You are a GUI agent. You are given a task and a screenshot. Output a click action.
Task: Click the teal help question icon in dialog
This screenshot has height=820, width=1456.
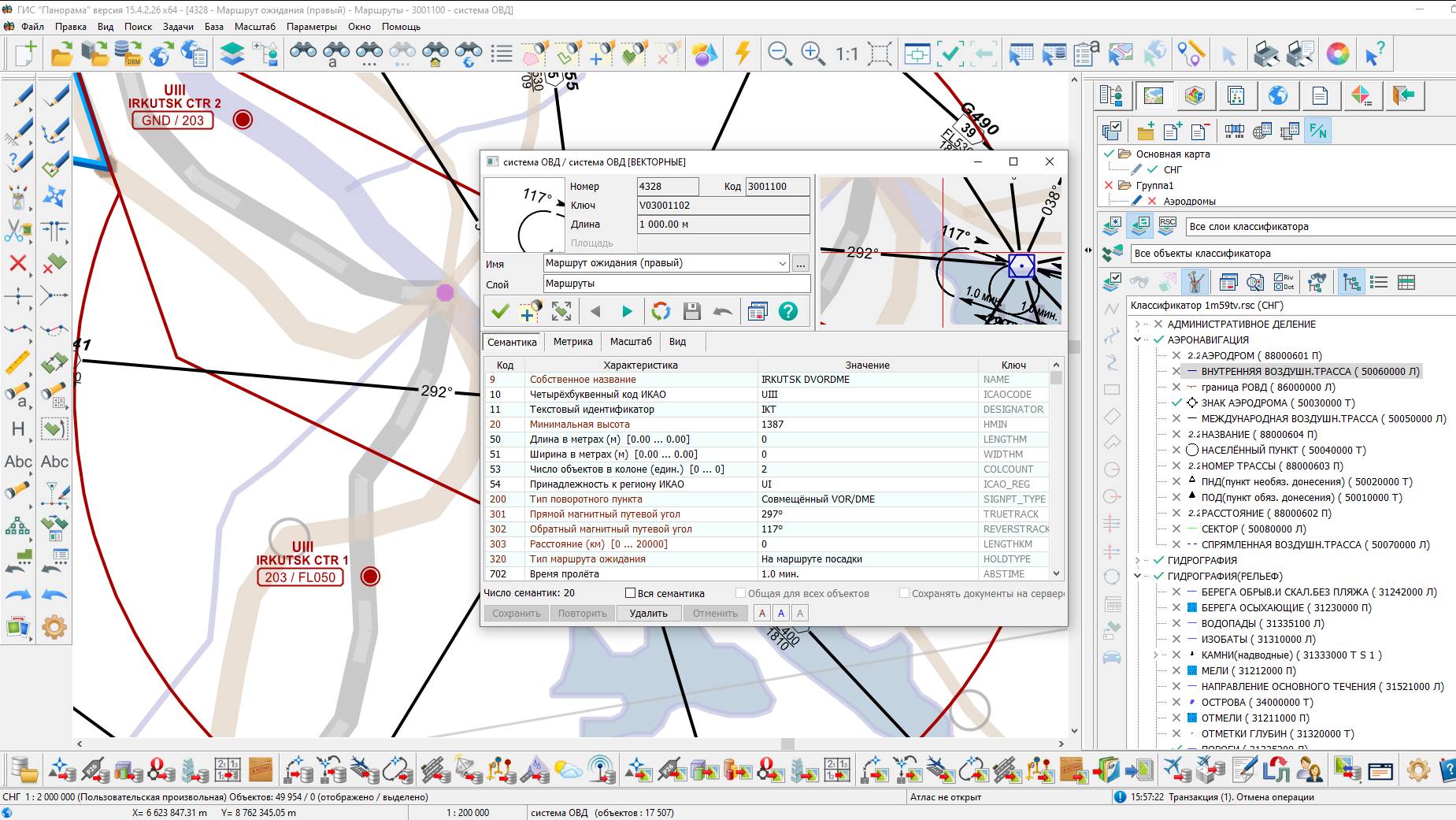coord(788,312)
